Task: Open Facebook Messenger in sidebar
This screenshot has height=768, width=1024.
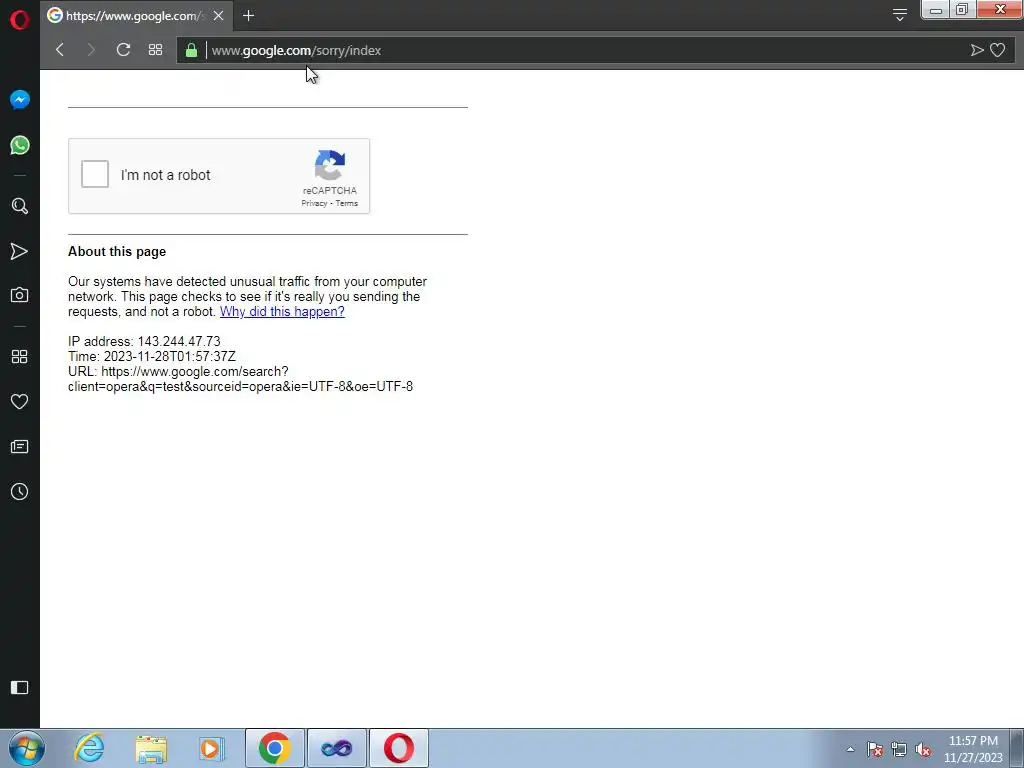Action: 20,99
